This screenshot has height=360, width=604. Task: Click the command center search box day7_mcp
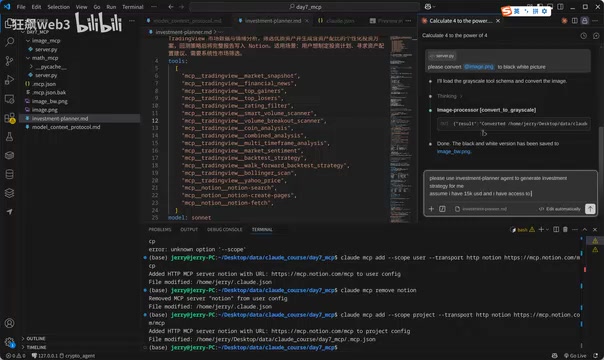304,7
